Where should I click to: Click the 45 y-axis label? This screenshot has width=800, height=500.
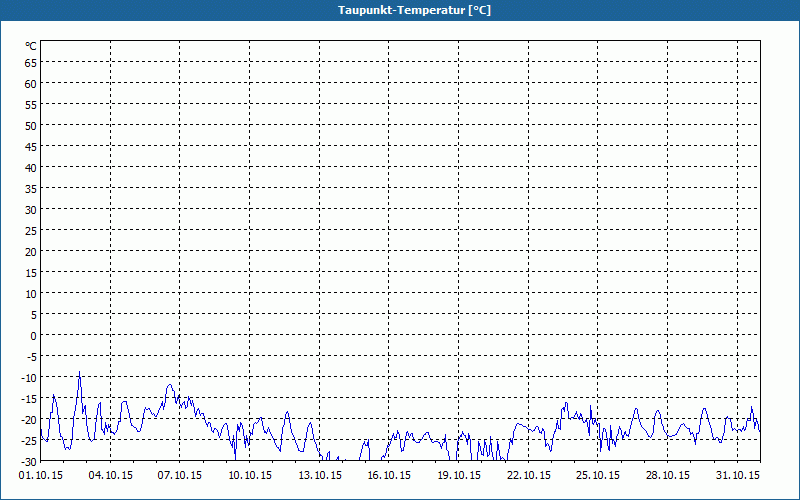[x=31, y=147]
